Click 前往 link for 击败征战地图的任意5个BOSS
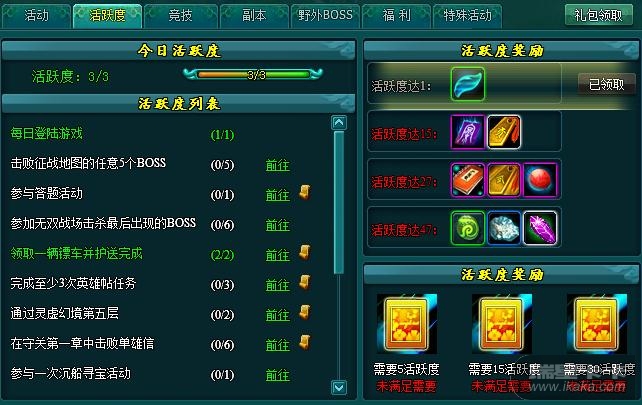 coord(278,165)
